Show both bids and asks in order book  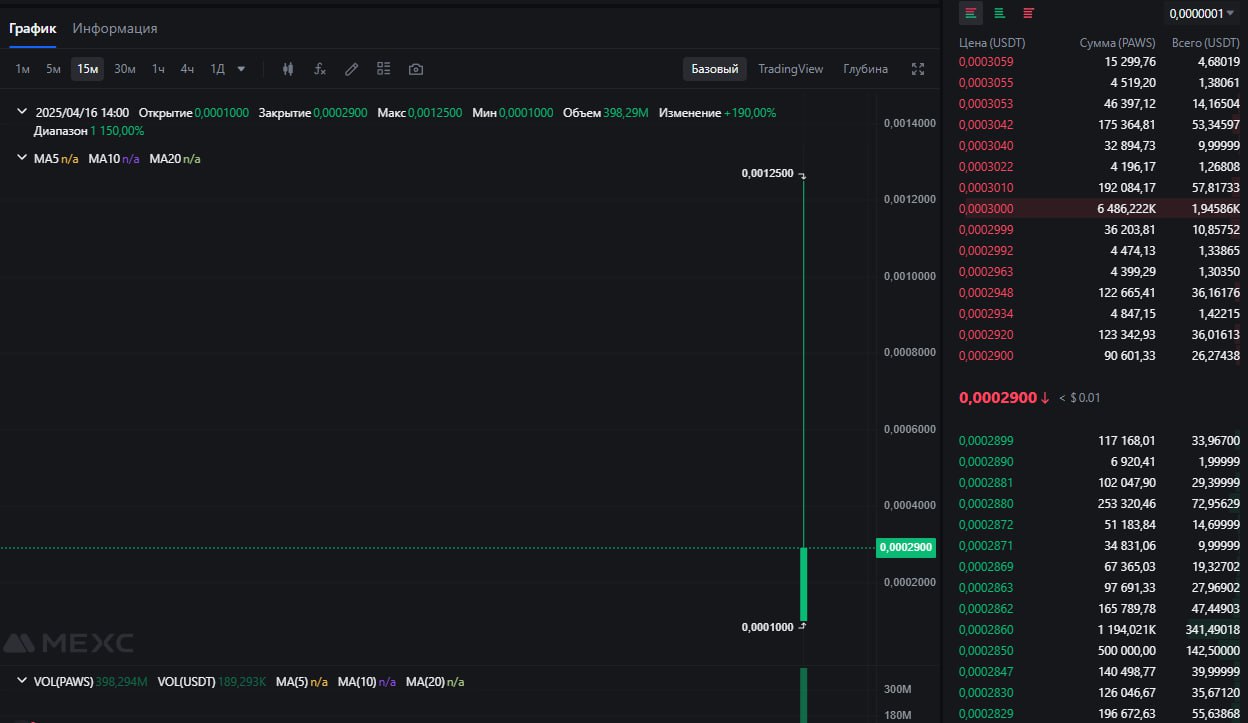[971, 13]
